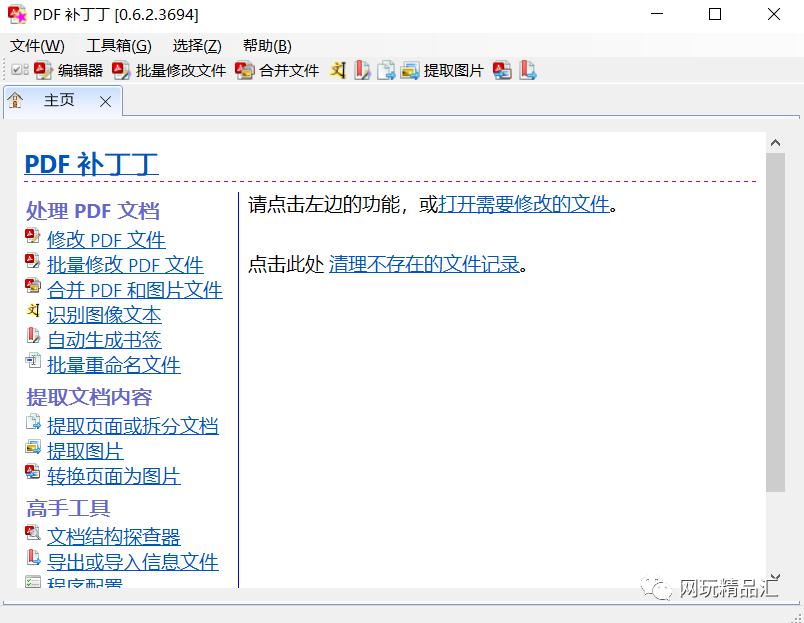
Task: Click the icon beside 自动生成书签
Action: (x=33, y=336)
